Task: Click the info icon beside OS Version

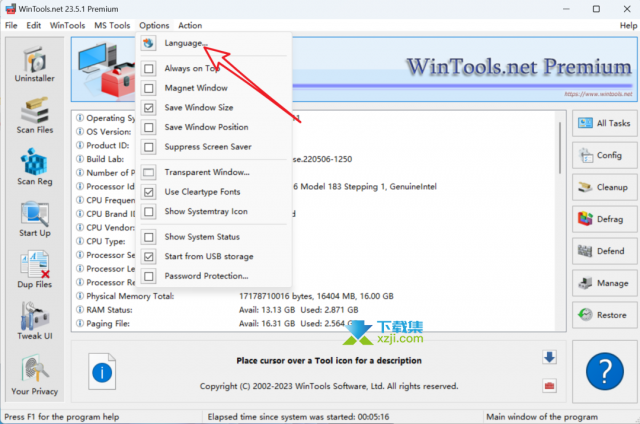Action: 80,132
